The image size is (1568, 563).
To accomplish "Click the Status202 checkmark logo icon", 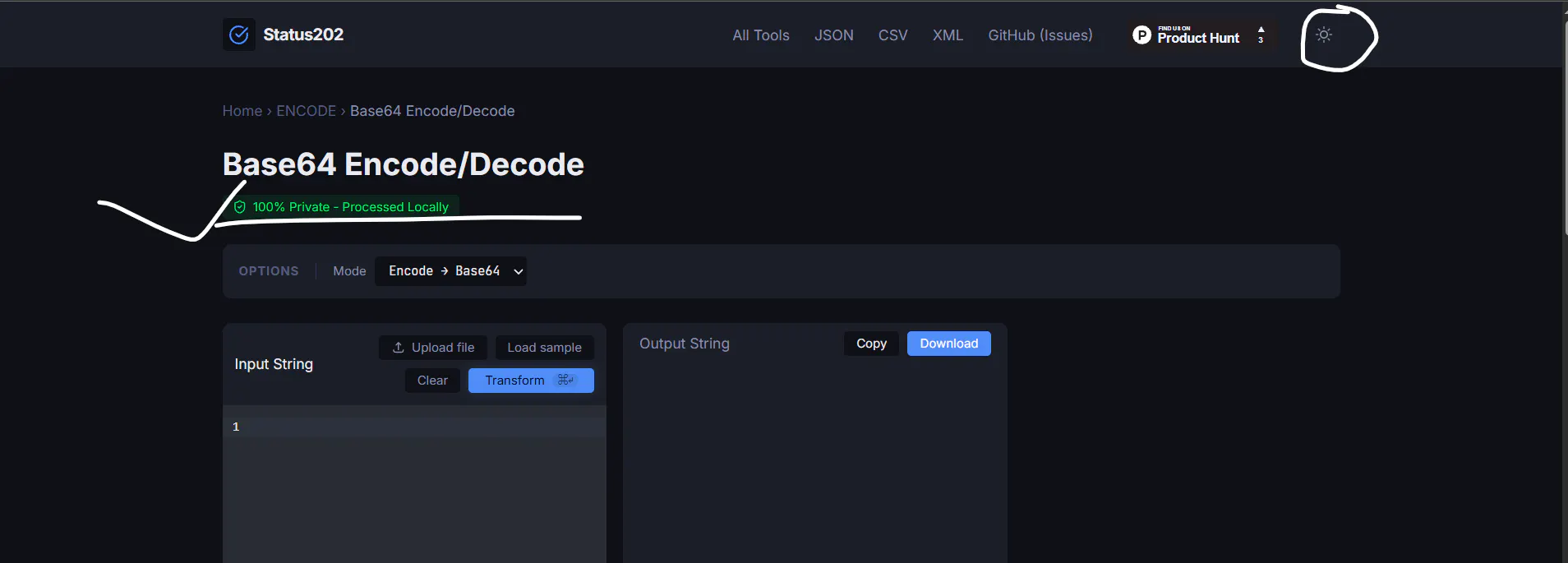I will point(239,35).
